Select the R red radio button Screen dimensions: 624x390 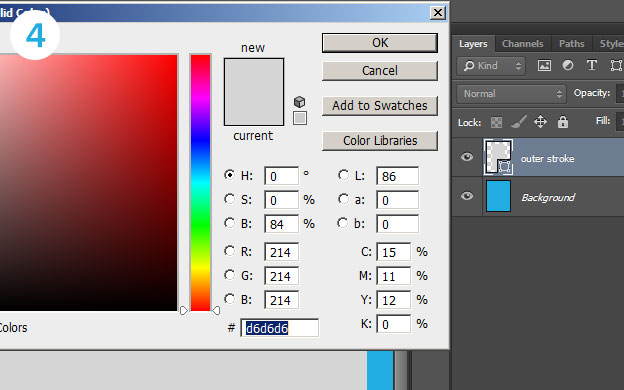pyautogui.click(x=229, y=251)
